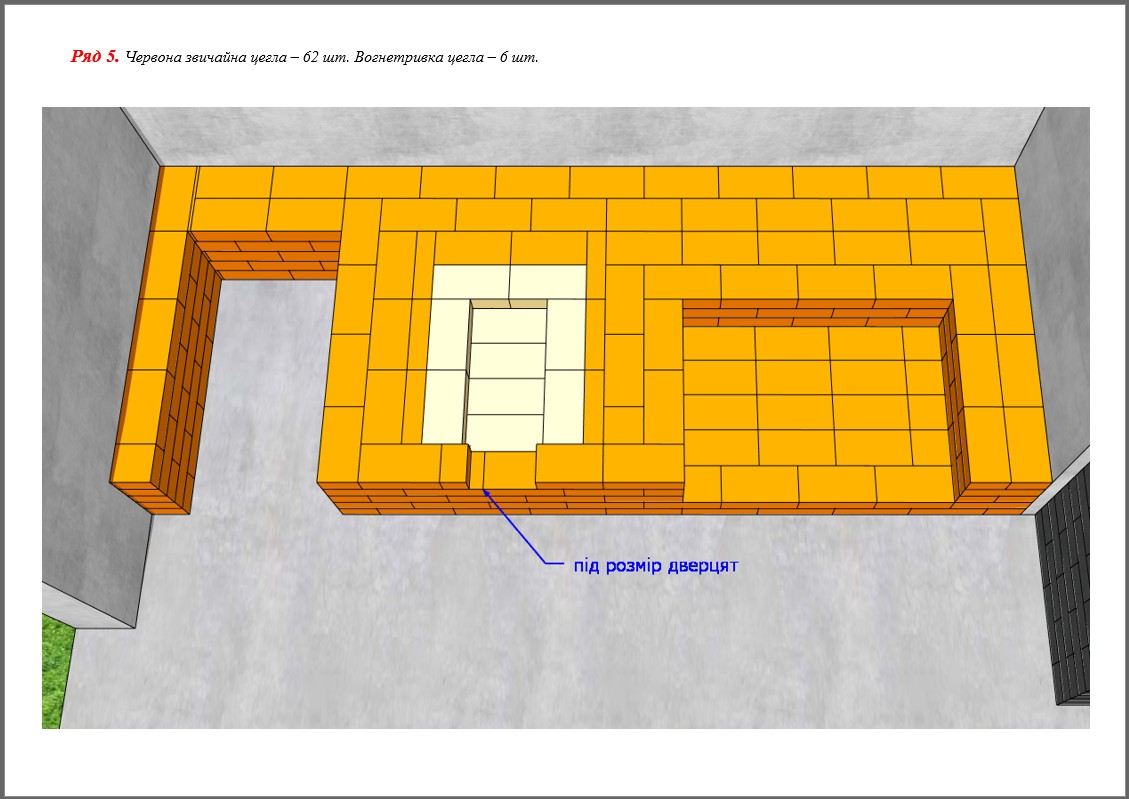
Task: Click the green grass patch in the corner
Action: coord(56,670)
